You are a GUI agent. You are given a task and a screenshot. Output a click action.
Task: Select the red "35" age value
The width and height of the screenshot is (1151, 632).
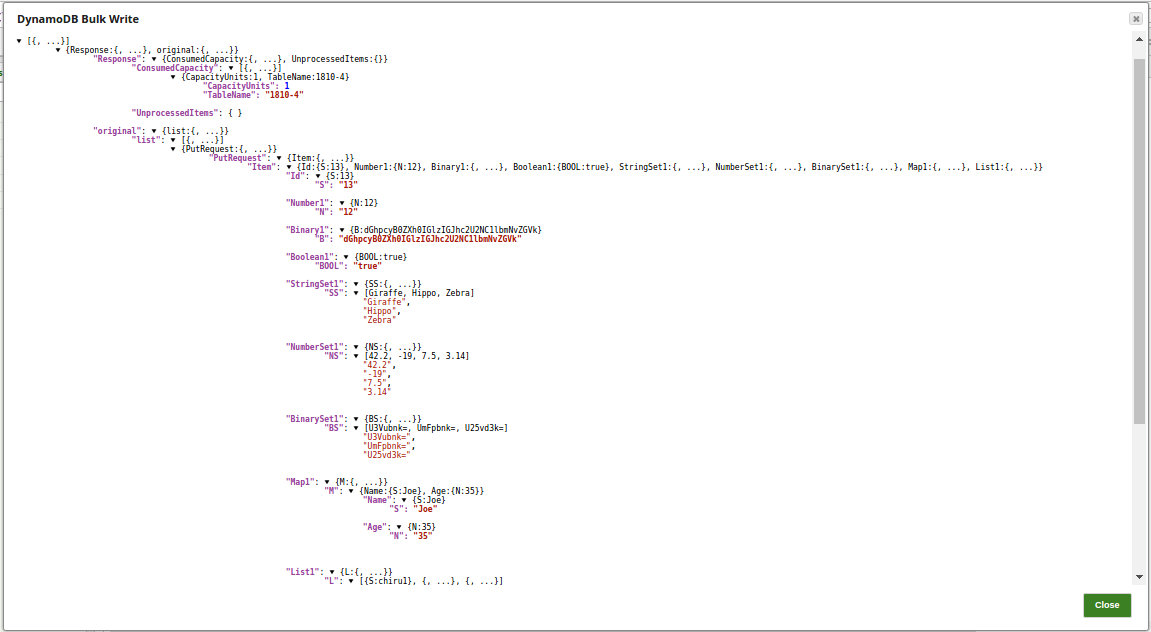click(x=421, y=536)
